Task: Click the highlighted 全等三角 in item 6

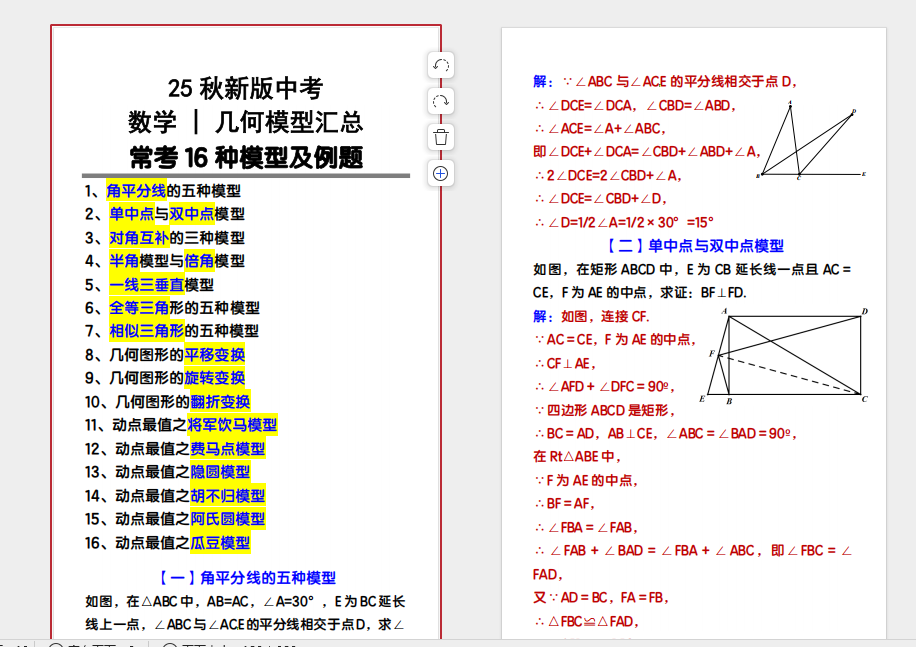Action: click(x=139, y=308)
